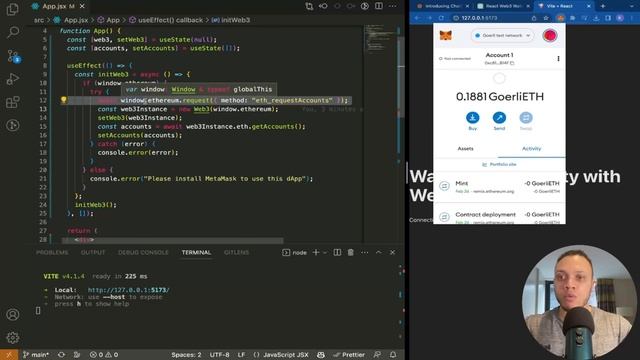Switch to the DEBUG CONSOLE panel tab
Image resolution: width=640 pixels, height=360 pixels.
click(143, 253)
